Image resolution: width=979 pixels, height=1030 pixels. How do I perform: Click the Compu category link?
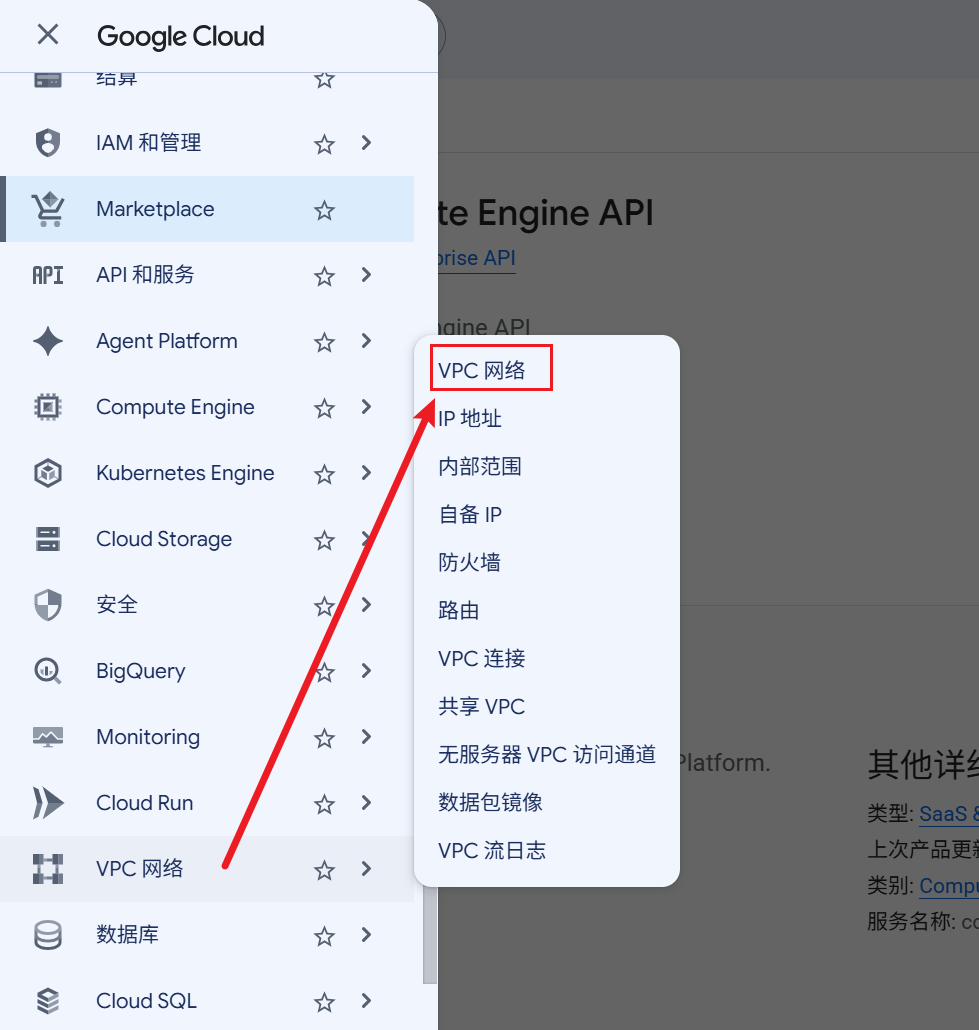click(x=949, y=886)
